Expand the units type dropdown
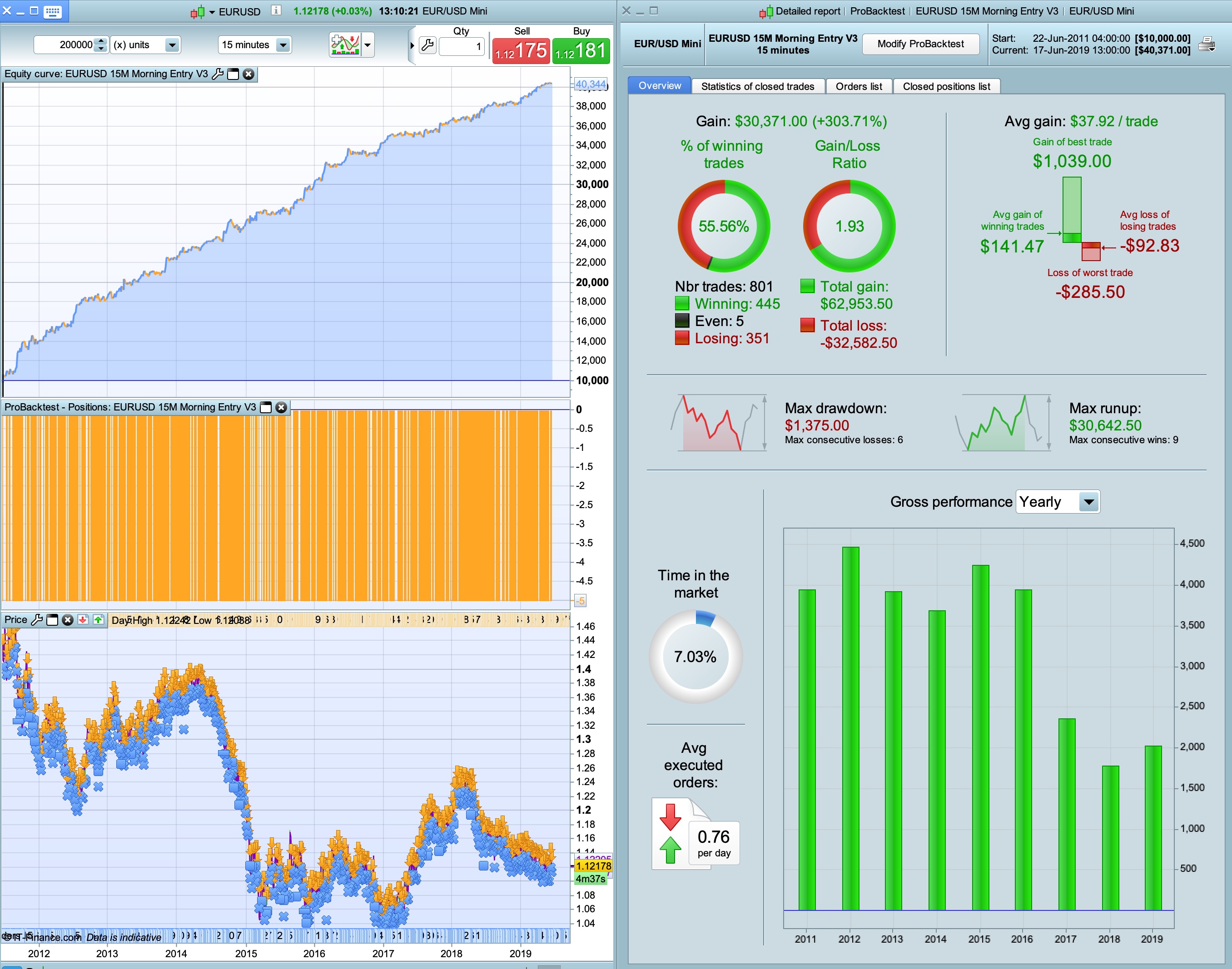The height and width of the screenshot is (969, 1232). 172,45
